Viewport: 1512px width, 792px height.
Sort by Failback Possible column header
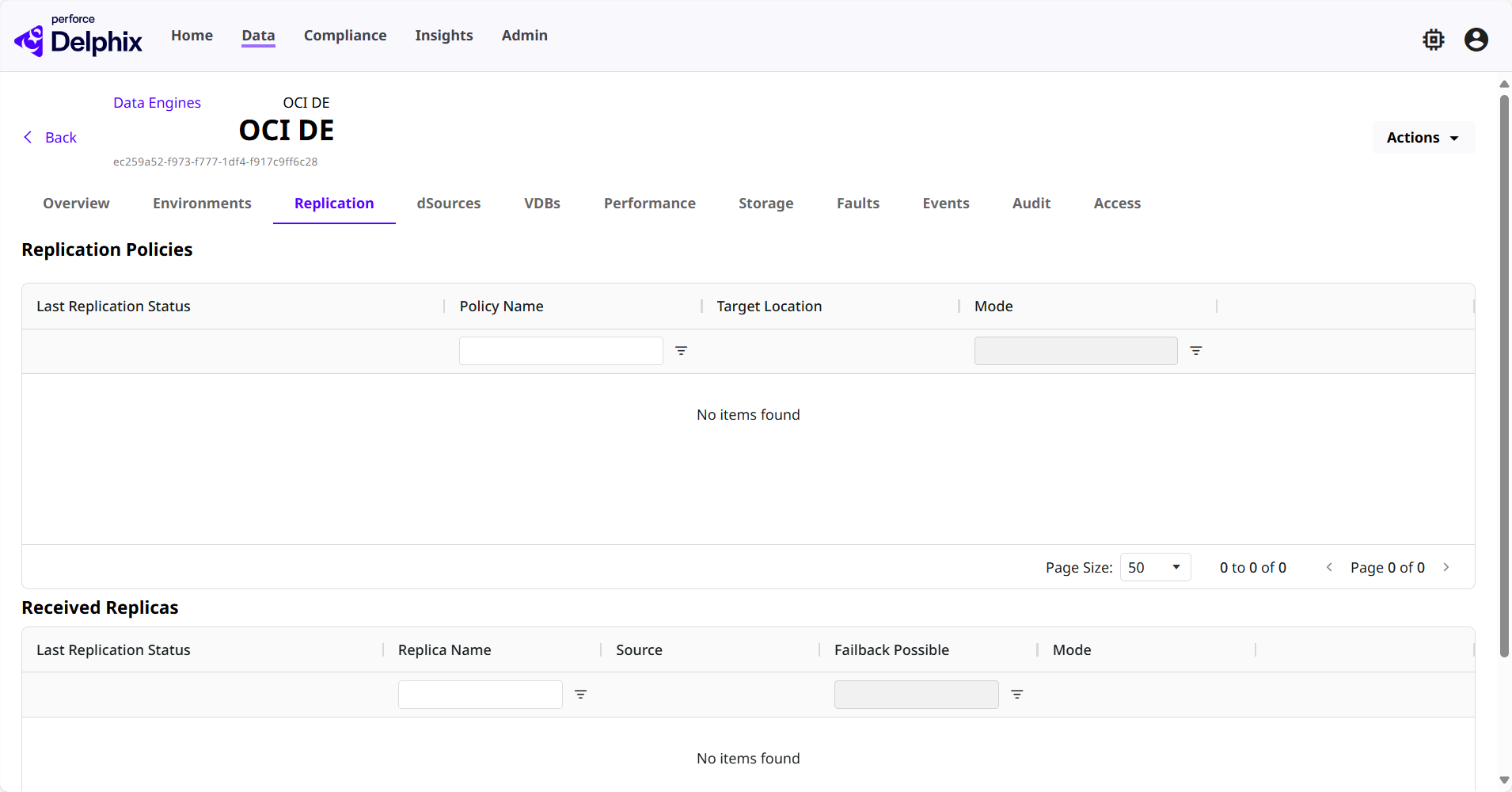pyautogui.click(x=891, y=650)
